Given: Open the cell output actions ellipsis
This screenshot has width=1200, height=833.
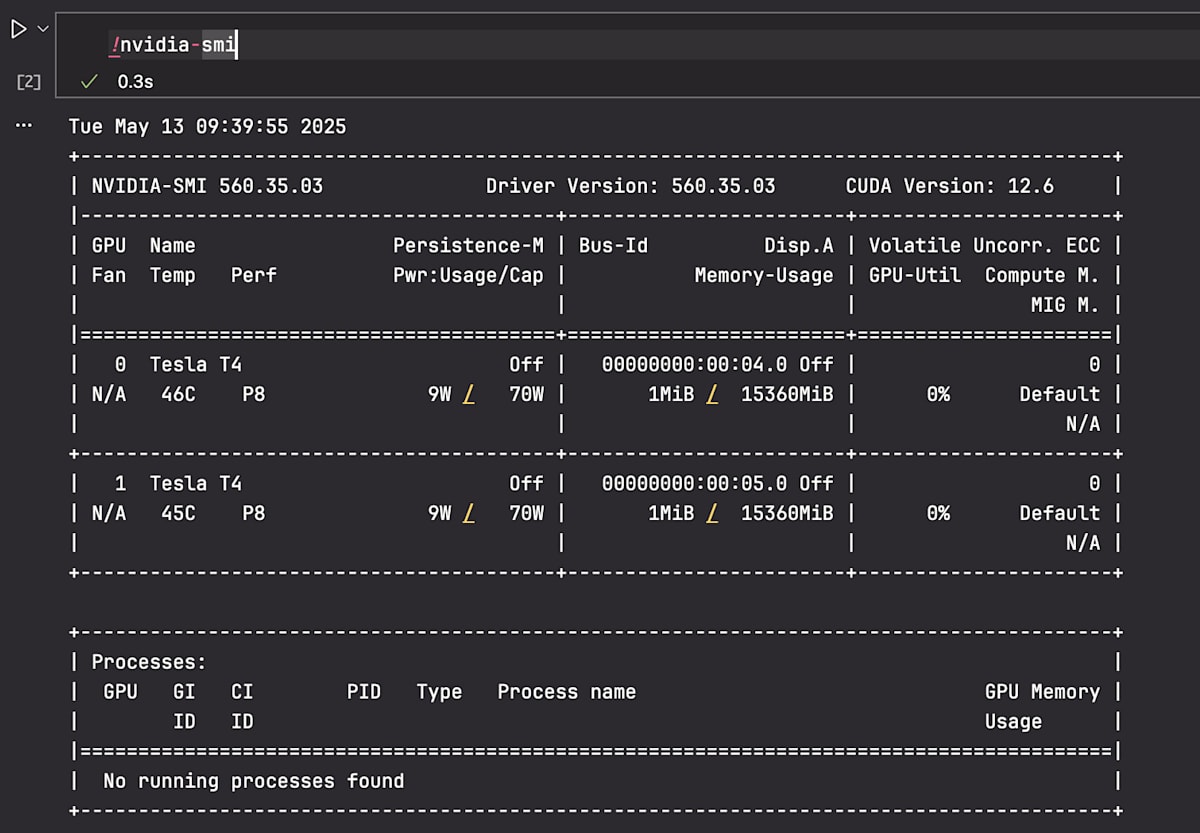Looking at the screenshot, I should coord(24,126).
